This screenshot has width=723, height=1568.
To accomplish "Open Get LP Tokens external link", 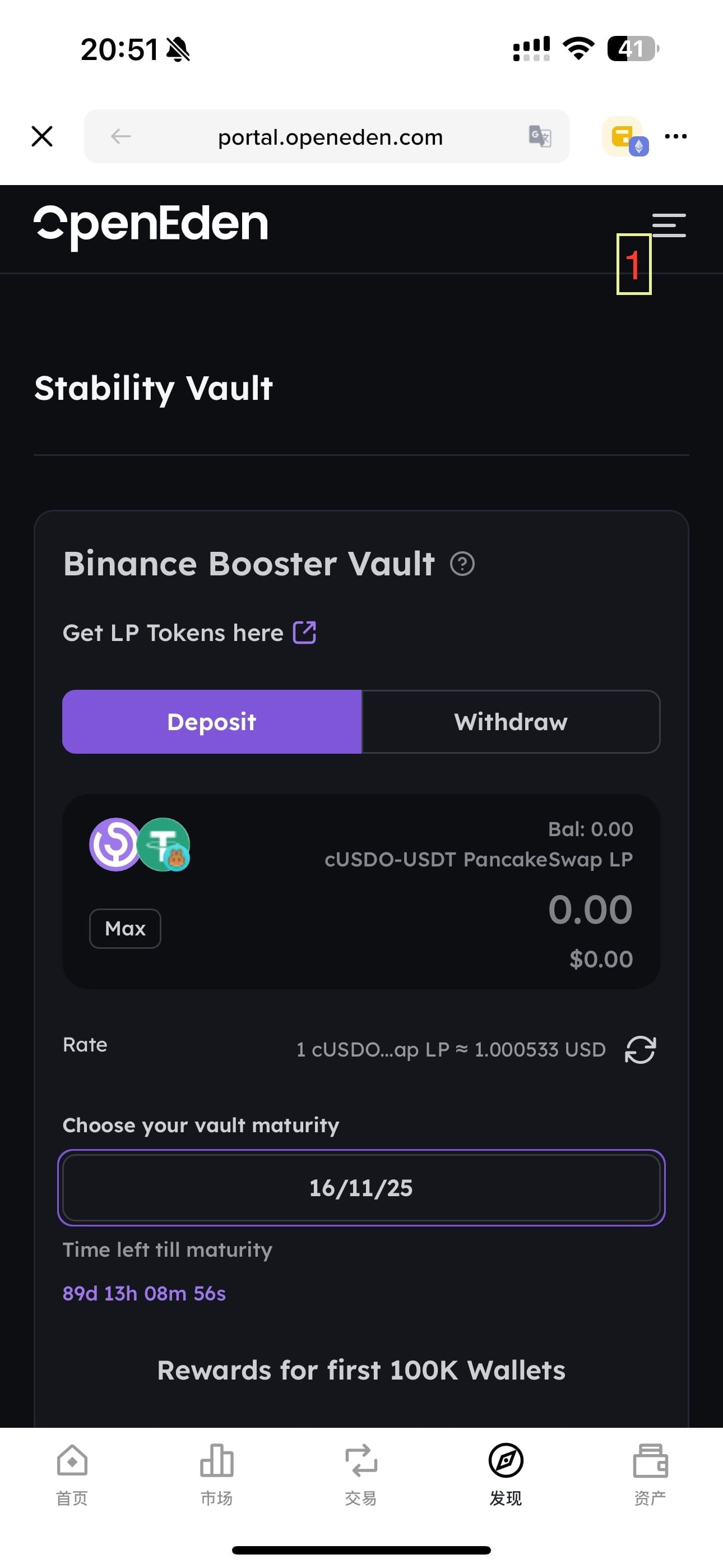I will 304,633.
